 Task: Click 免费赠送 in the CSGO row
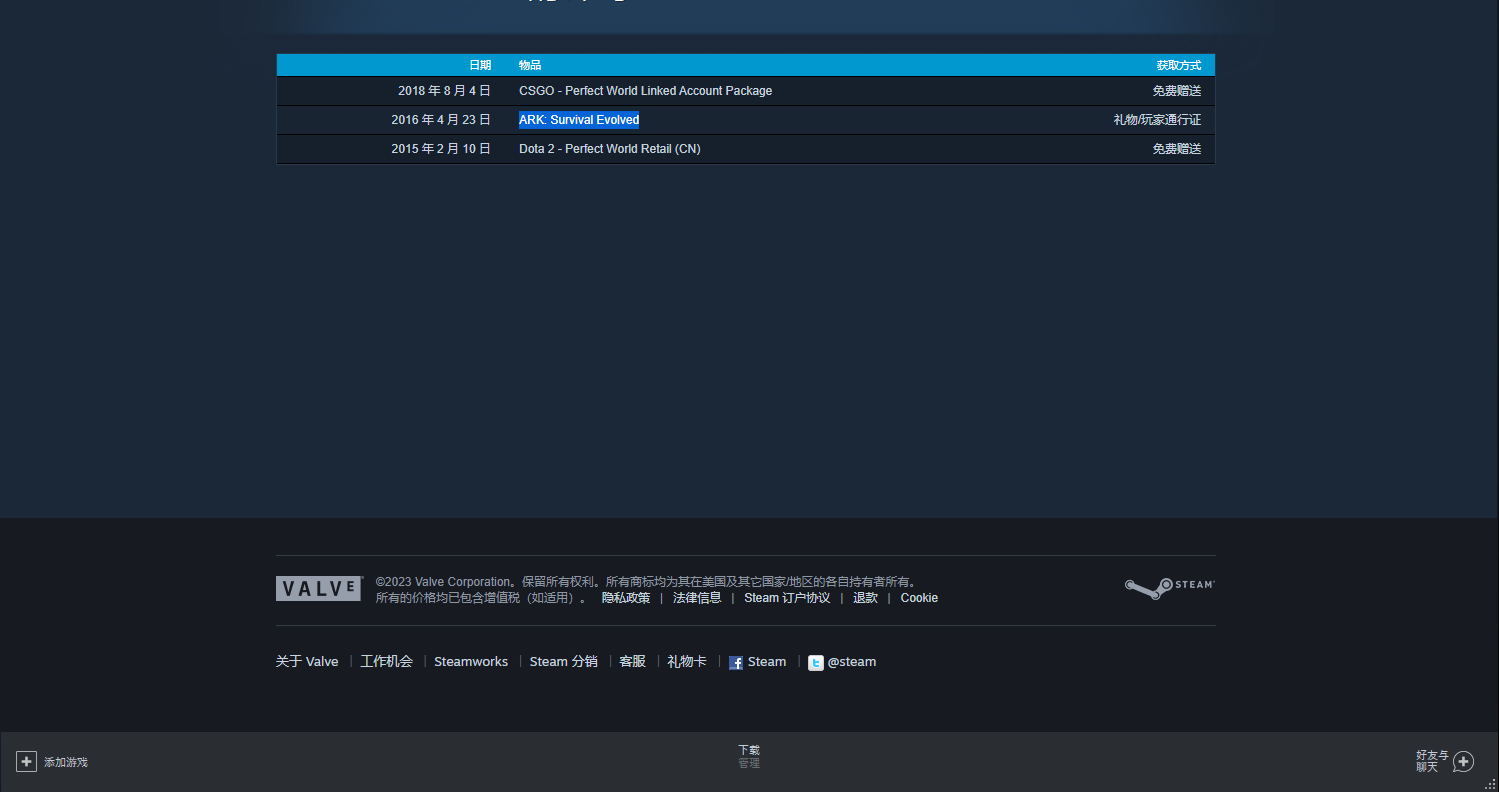(x=1177, y=91)
